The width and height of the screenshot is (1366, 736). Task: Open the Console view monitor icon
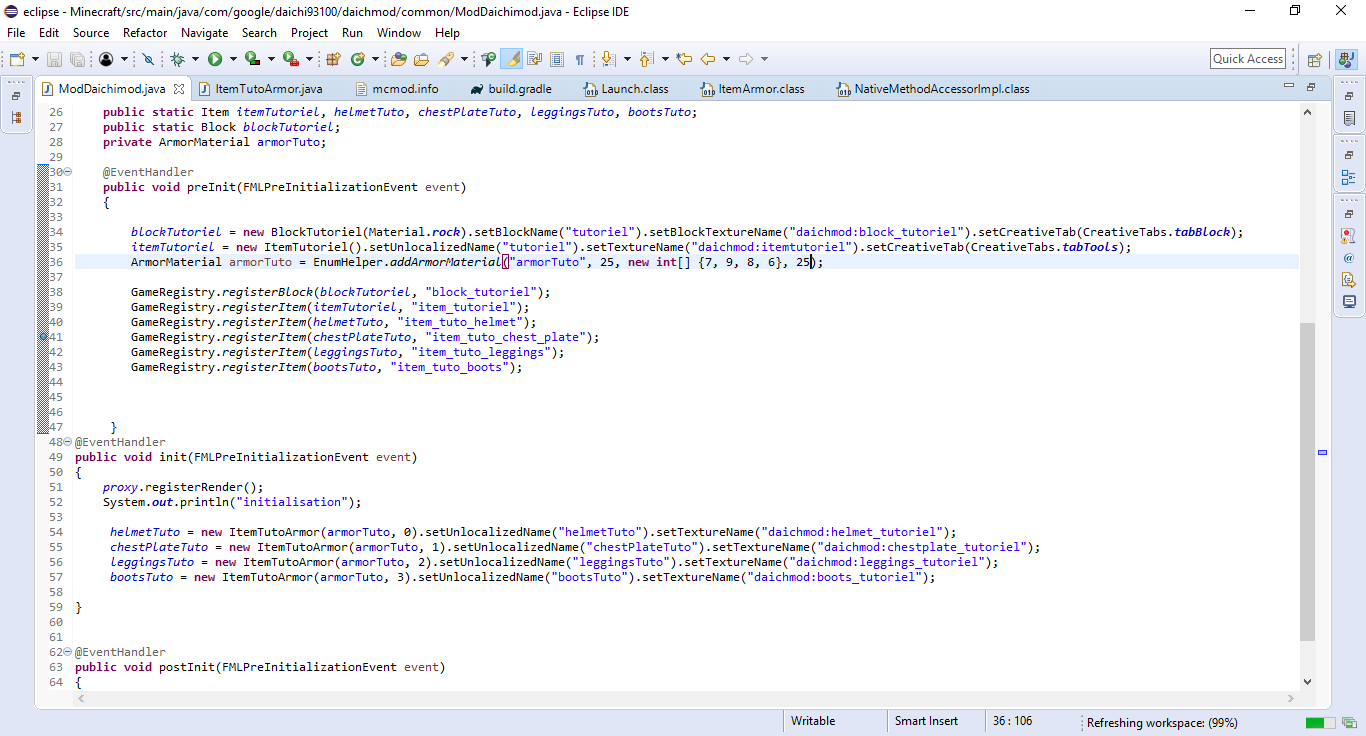[x=1349, y=301]
